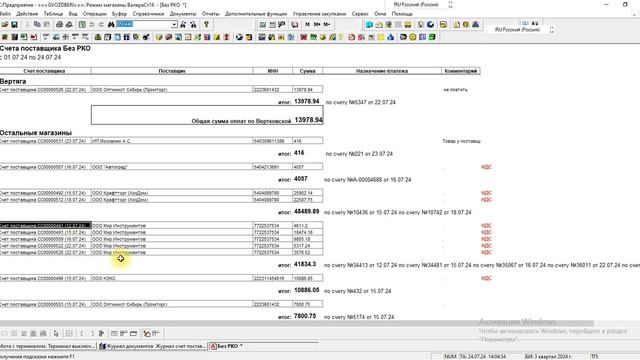The image size is (640, 360).
Task: Open the Помощь menu
Action: click(x=402, y=13)
